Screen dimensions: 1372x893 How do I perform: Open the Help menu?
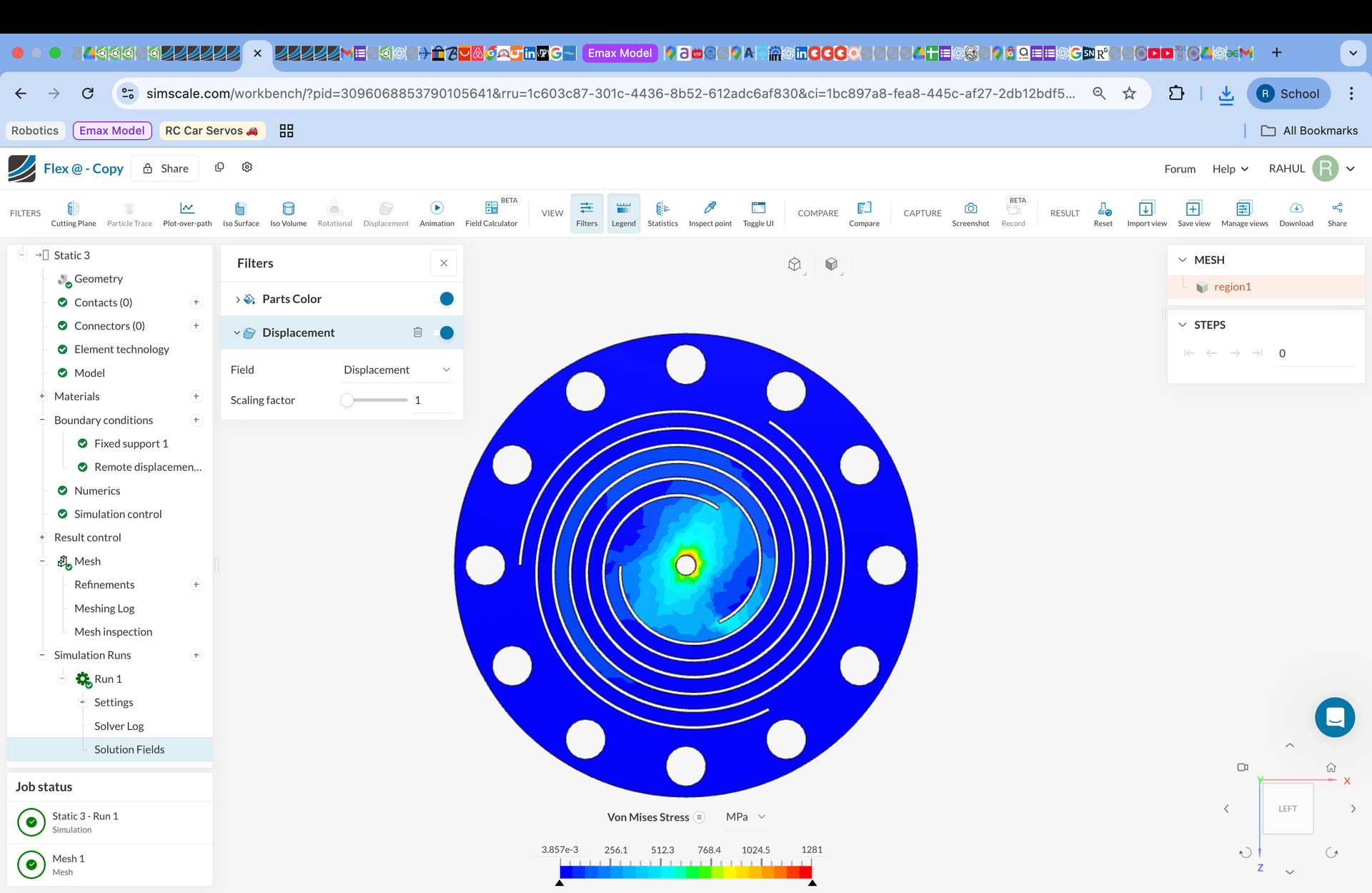click(x=1230, y=169)
